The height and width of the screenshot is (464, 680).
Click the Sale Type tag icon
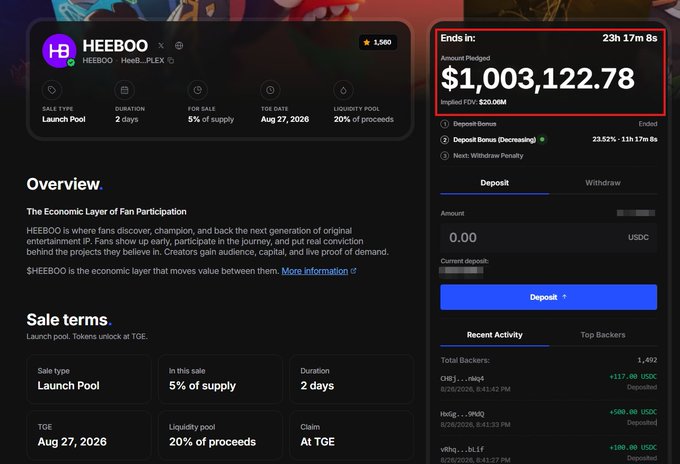[52, 90]
